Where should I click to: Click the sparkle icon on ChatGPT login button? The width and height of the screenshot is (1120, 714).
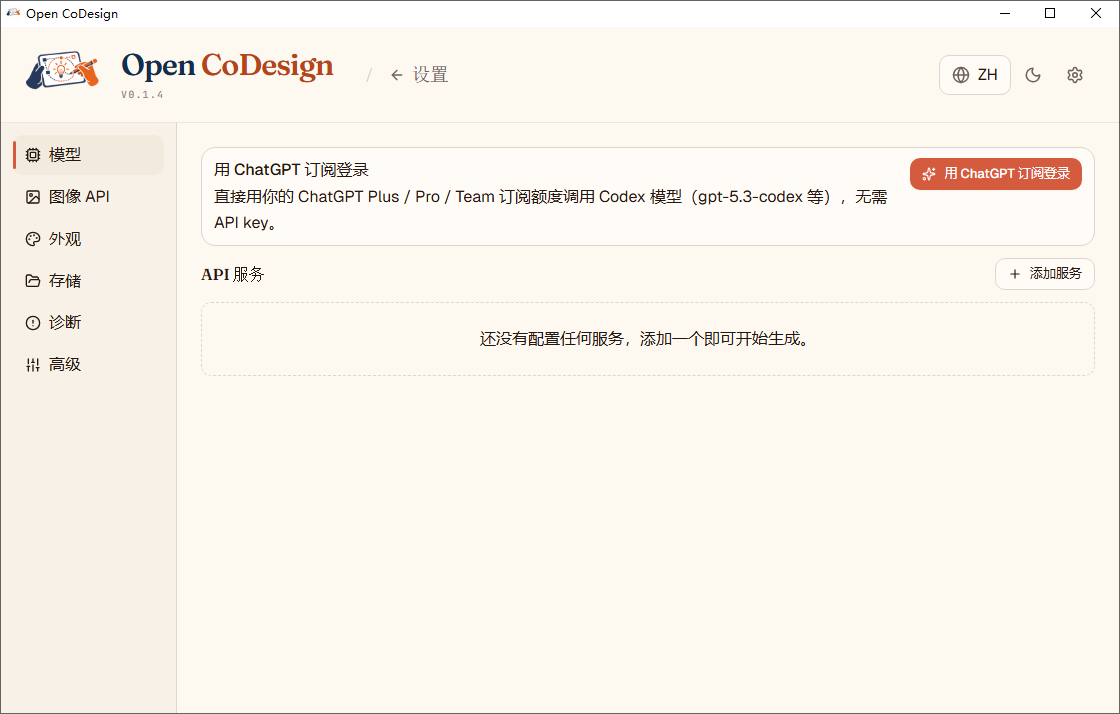click(x=927, y=173)
